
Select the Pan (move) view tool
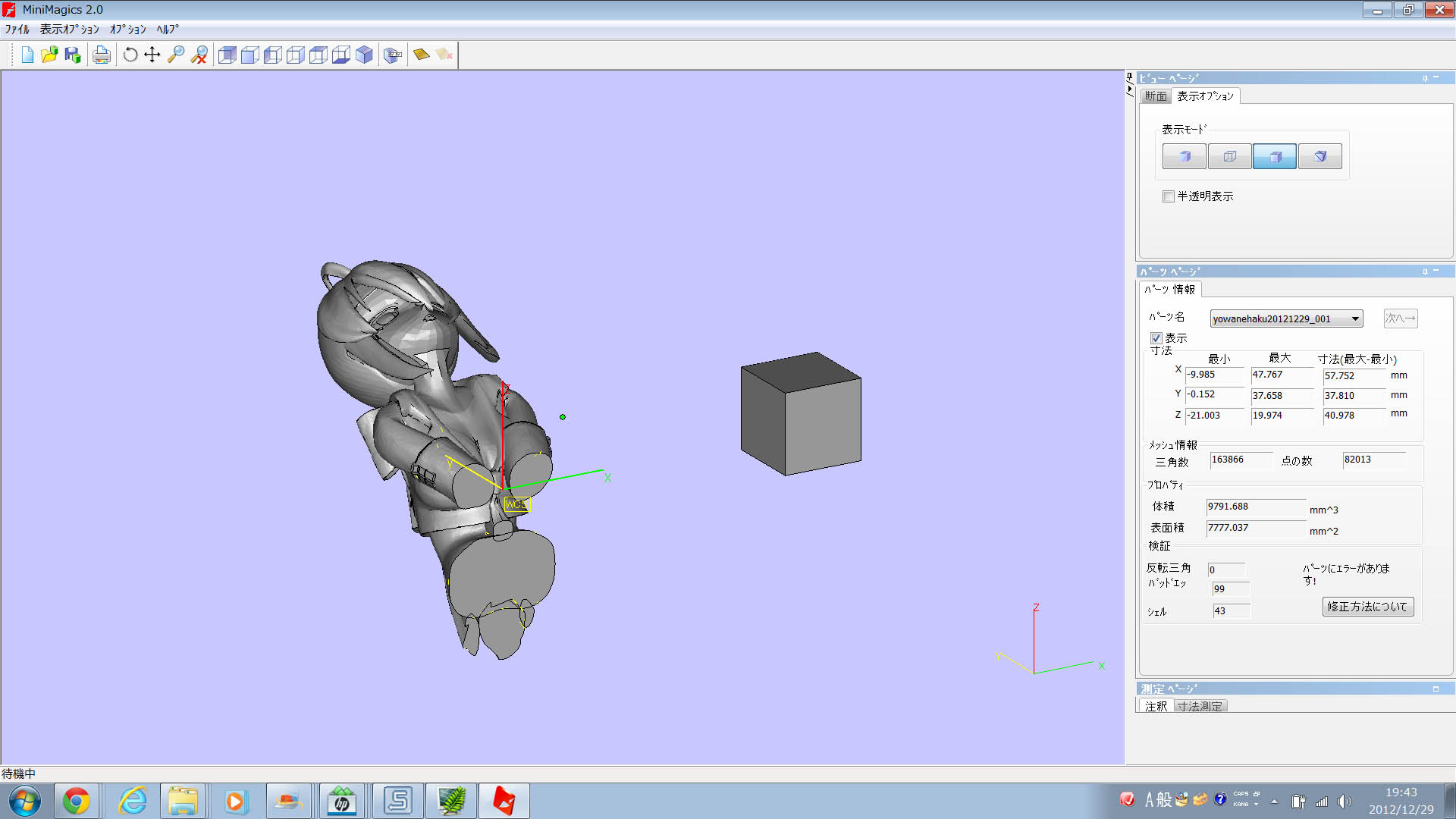click(x=152, y=55)
